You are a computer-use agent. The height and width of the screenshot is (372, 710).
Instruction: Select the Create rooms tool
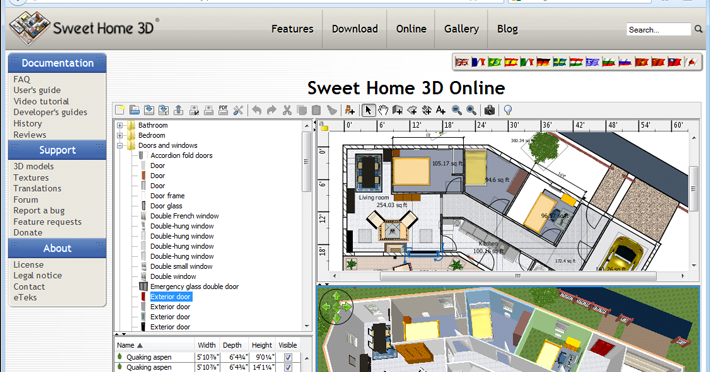[412, 110]
